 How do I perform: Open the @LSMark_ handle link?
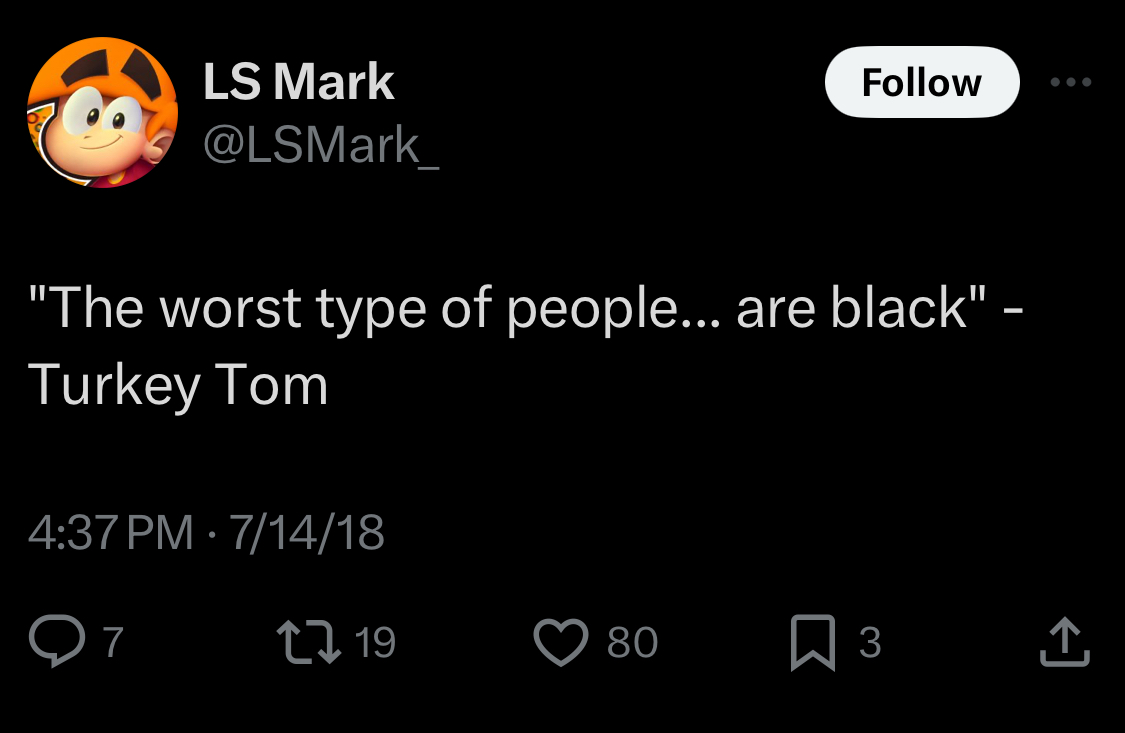[320, 145]
